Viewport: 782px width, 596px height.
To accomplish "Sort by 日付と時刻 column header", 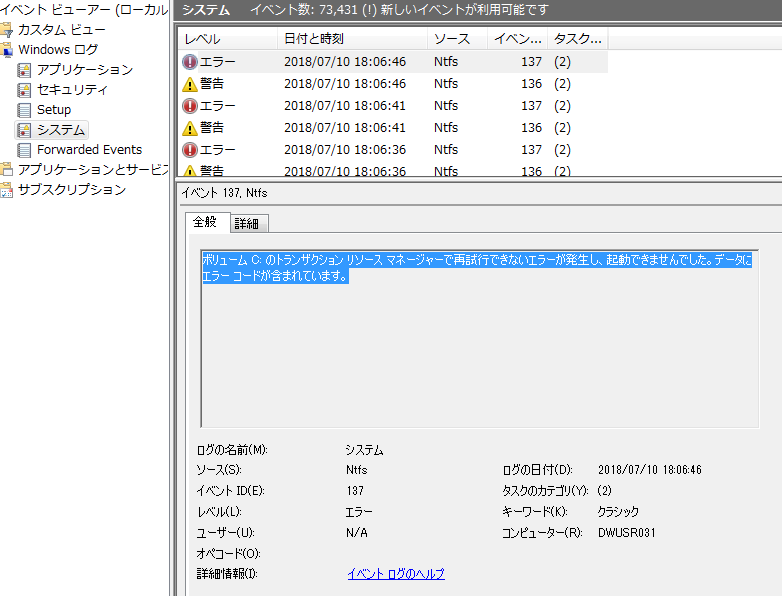I will [352, 39].
